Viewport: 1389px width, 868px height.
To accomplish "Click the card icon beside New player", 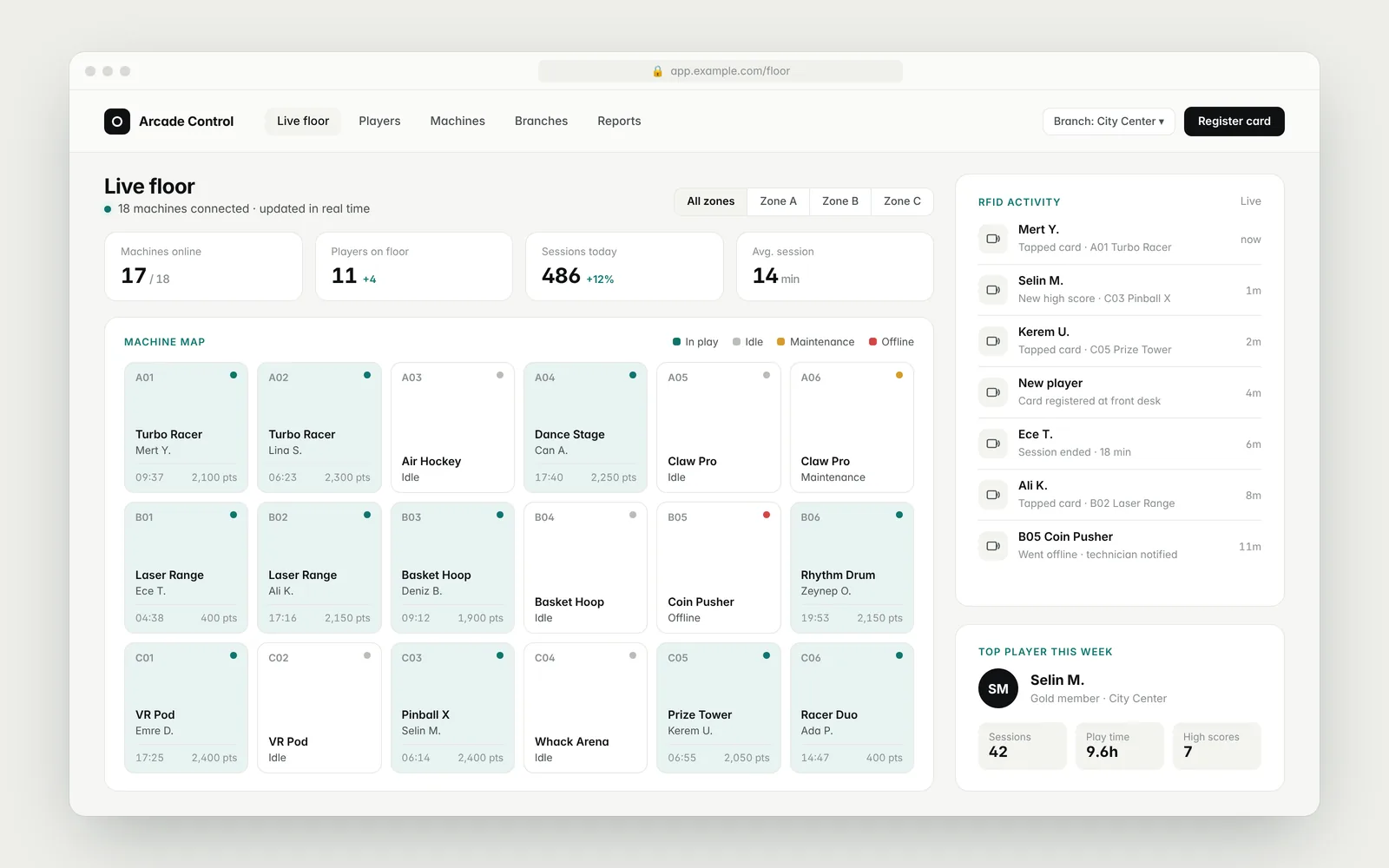I will point(993,392).
